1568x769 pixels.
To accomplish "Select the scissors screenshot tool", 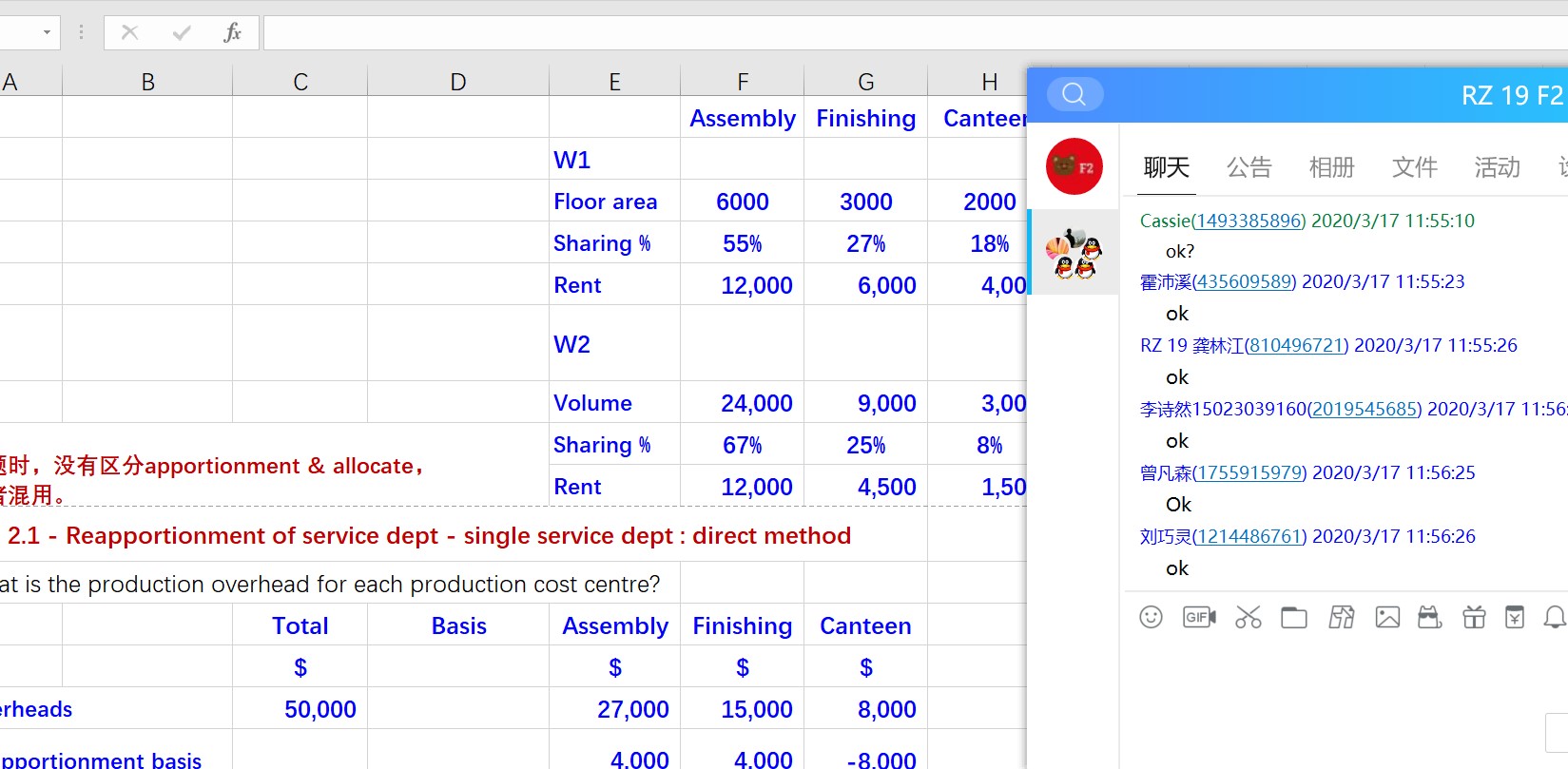I will point(1248,618).
